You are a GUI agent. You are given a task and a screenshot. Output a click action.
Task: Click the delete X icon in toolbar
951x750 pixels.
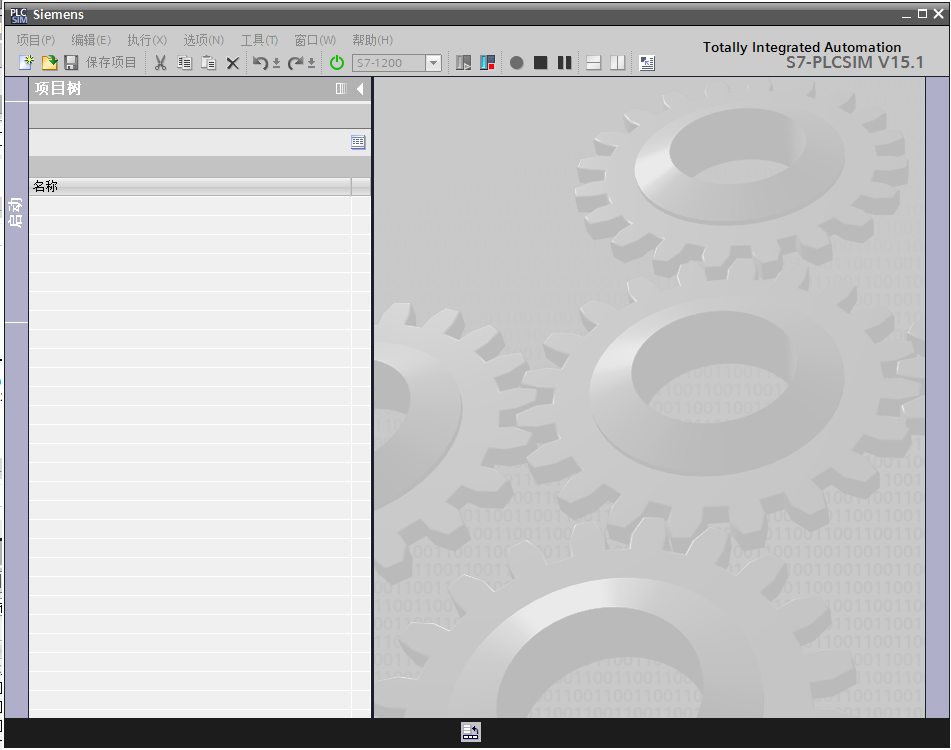(233, 63)
